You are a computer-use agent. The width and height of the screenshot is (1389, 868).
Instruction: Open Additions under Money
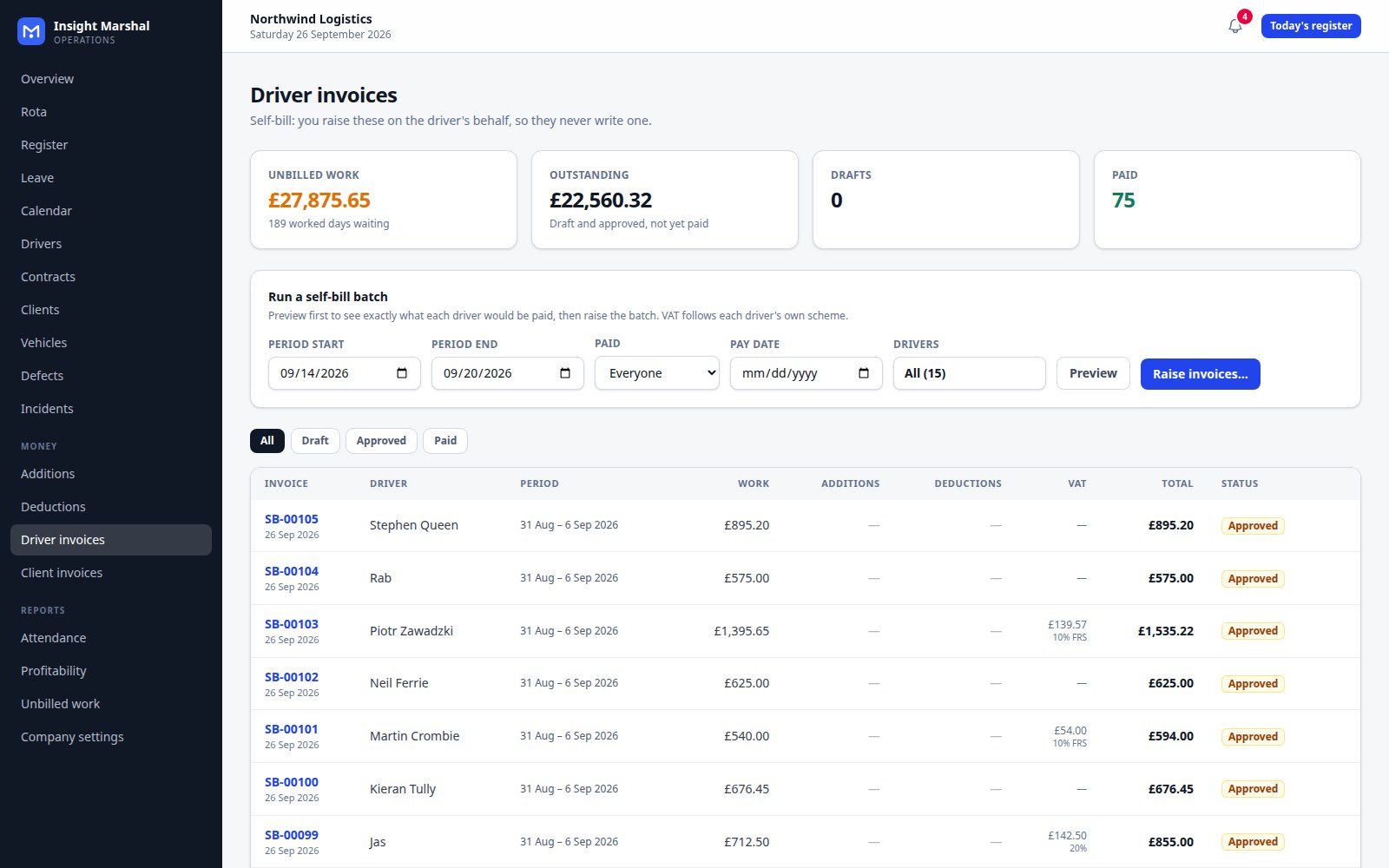pyautogui.click(x=111, y=474)
